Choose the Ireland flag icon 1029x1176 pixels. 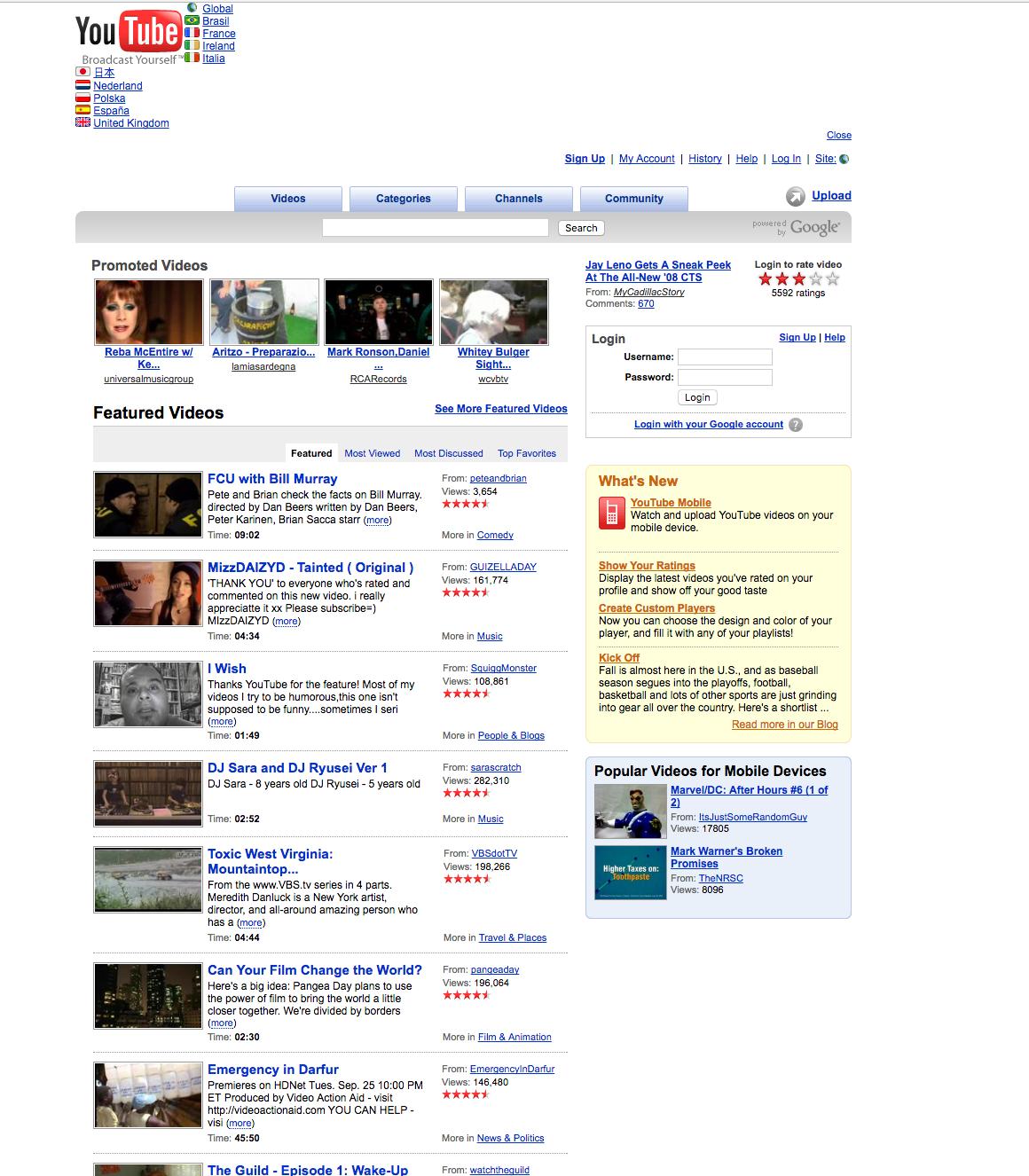tap(192, 45)
